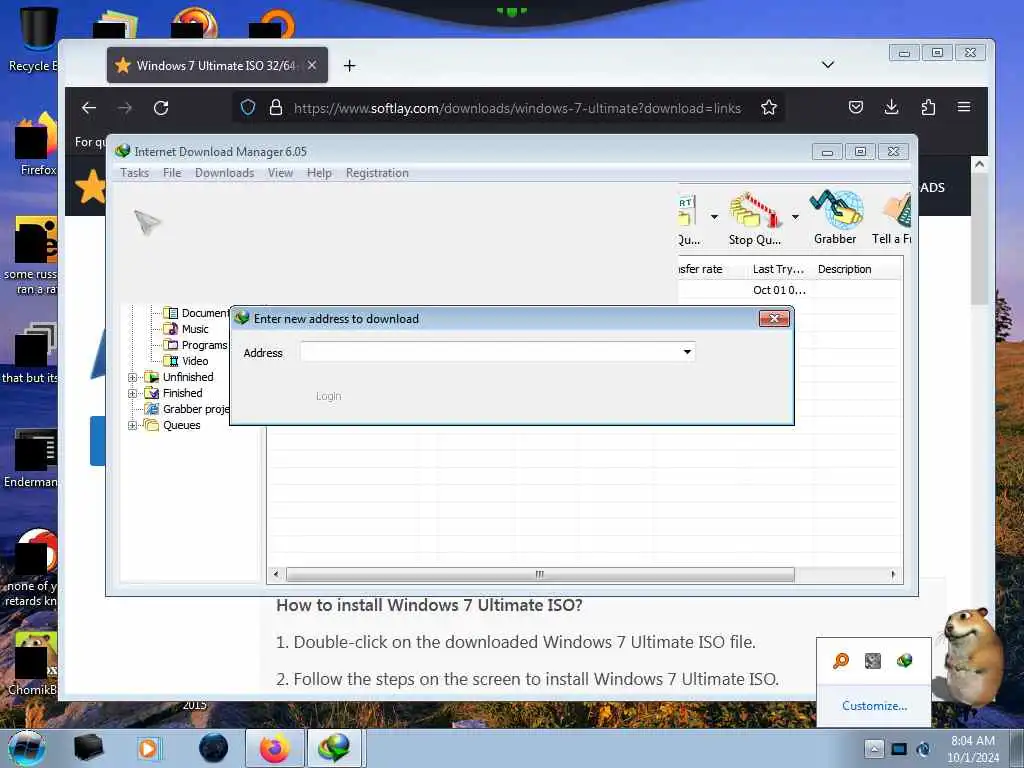Click the Login label in the dialog
The width and height of the screenshot is (1024, 768).
pyautogui.click(x=328, y=396)
